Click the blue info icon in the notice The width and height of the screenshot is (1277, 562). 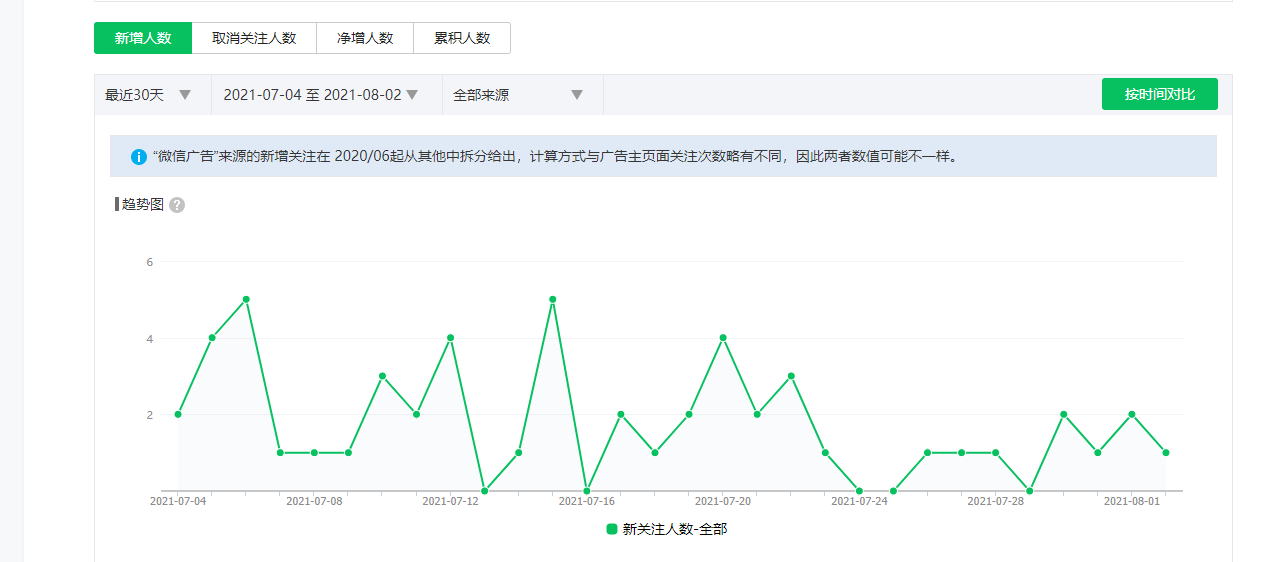139,157
